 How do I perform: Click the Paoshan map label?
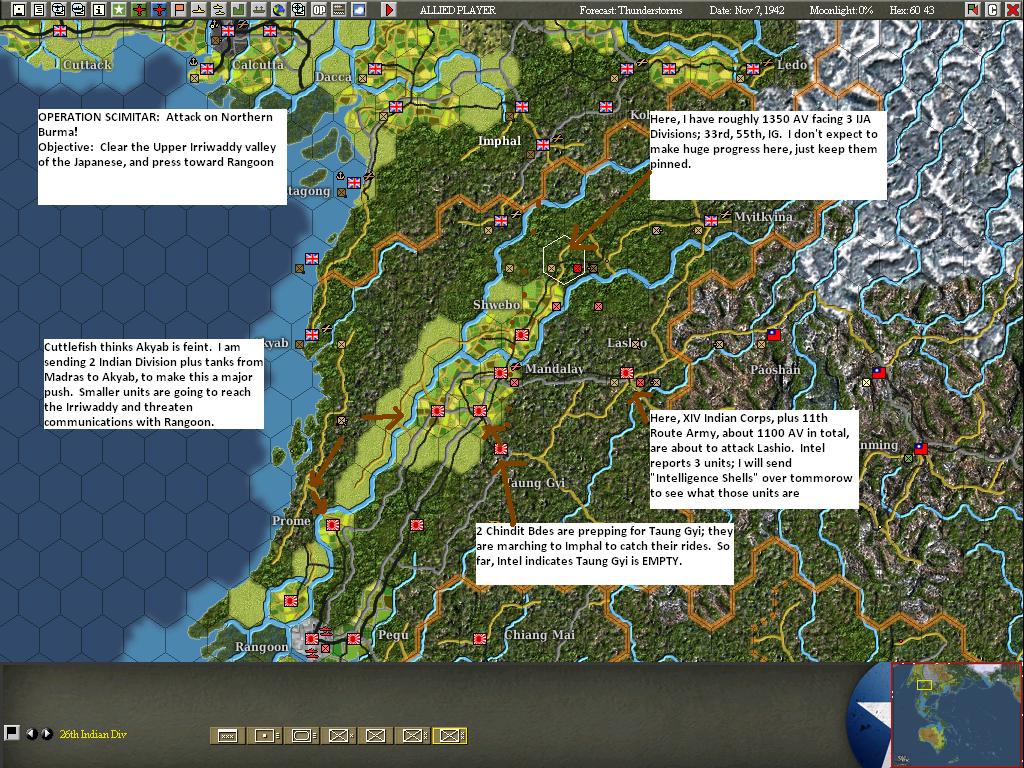775,370
